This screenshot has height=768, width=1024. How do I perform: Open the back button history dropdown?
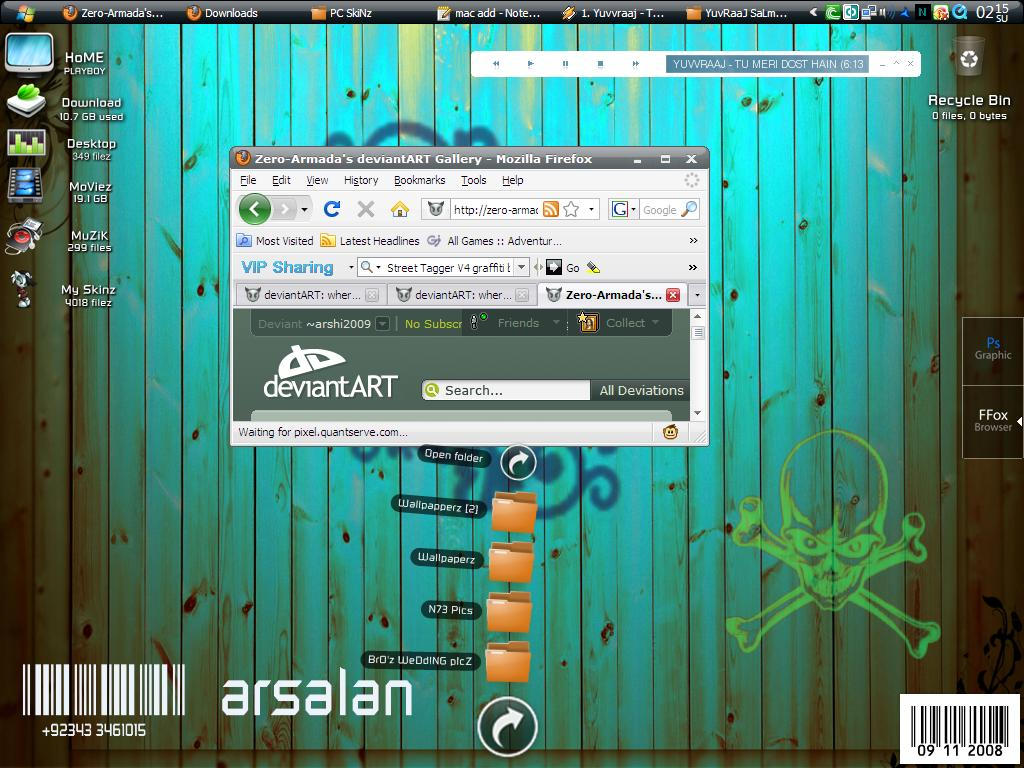(303, 210)
